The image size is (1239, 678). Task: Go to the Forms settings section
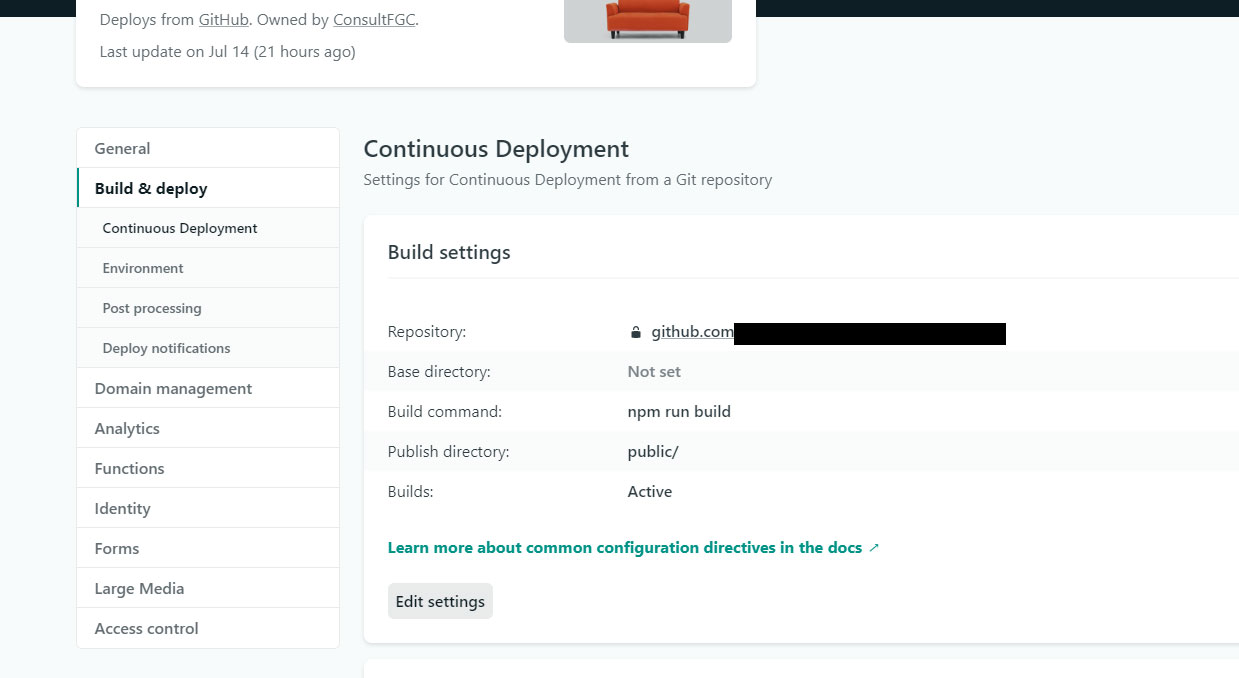pos(117,548)
